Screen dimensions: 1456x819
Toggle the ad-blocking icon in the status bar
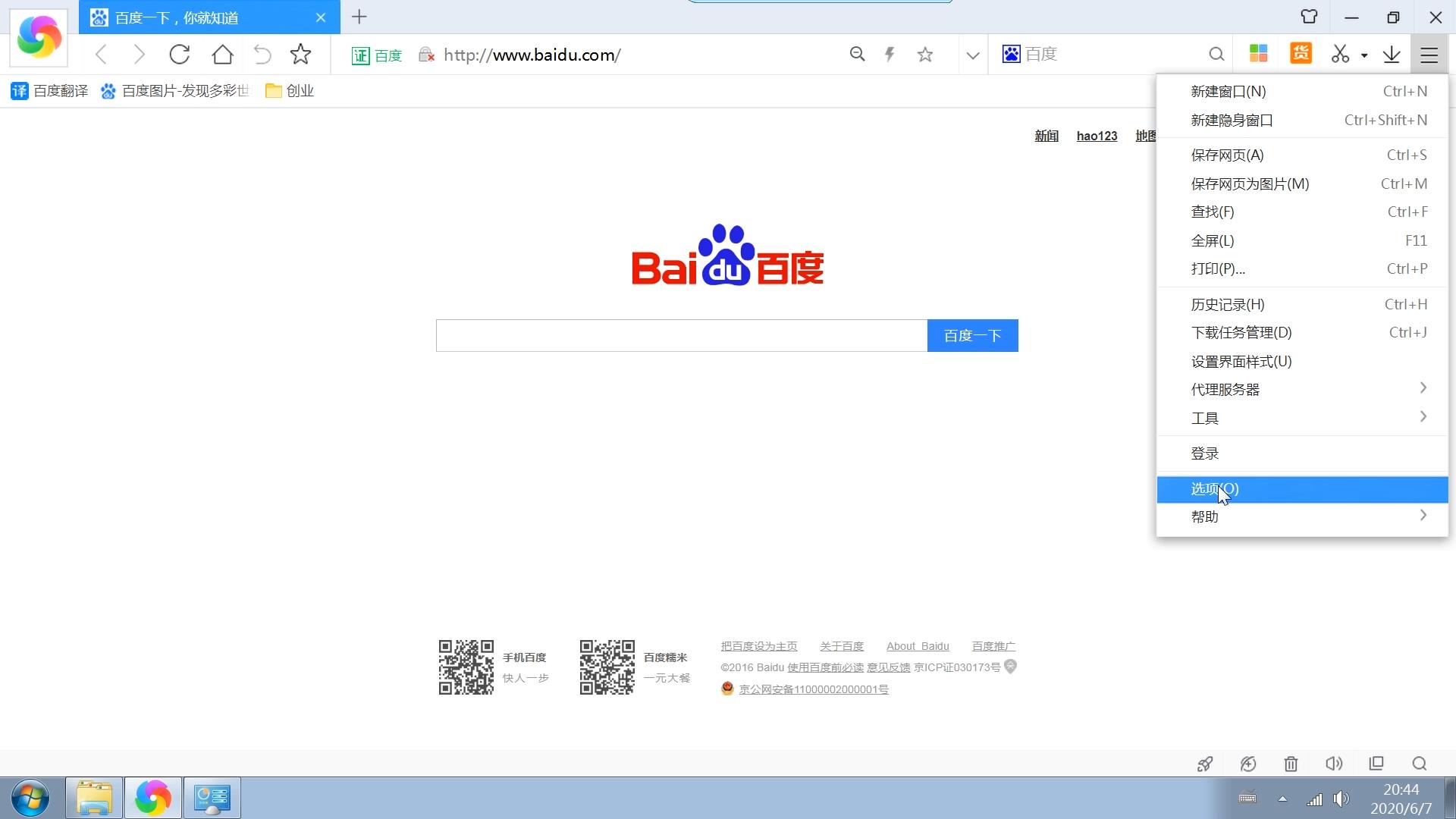click(x=1248, y=764)
